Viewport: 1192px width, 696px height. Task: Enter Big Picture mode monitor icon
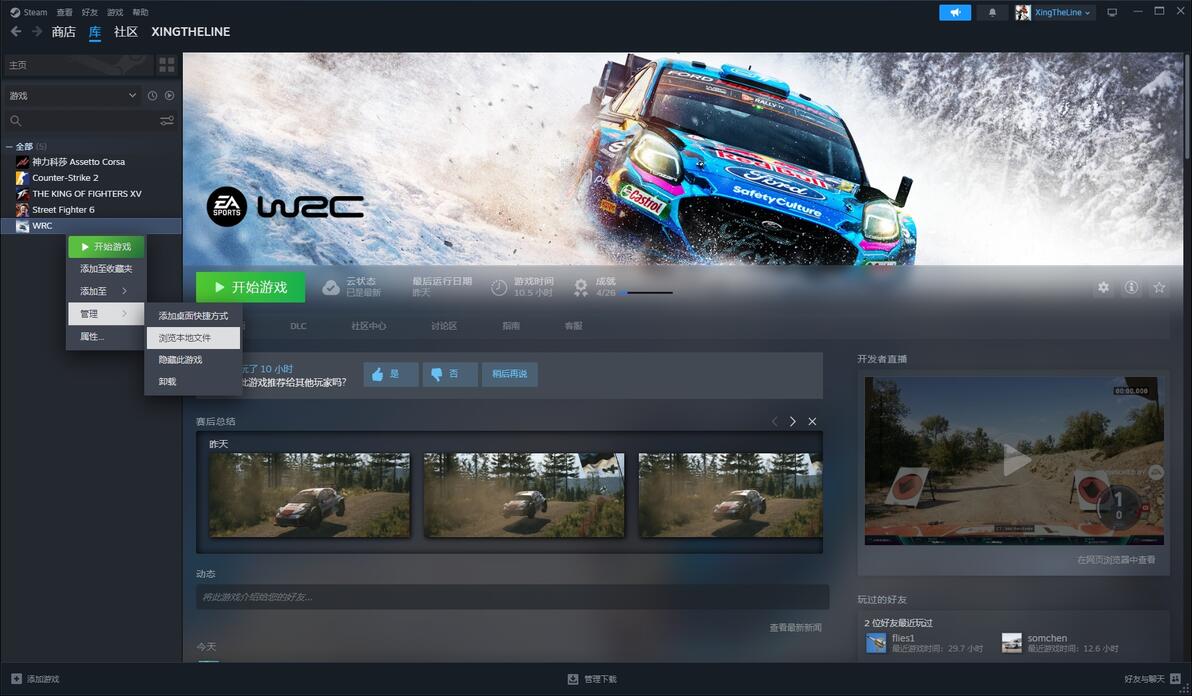1112,12
